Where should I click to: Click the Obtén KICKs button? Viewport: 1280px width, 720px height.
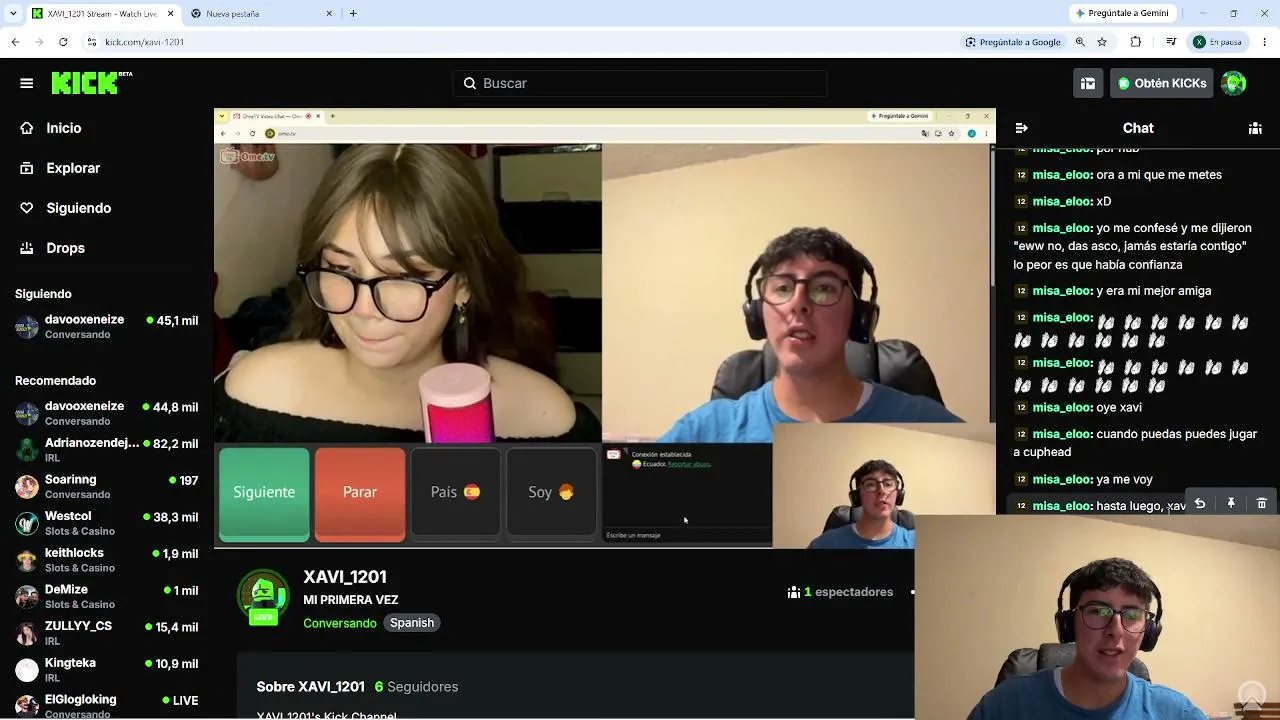tap(1161, 83)
